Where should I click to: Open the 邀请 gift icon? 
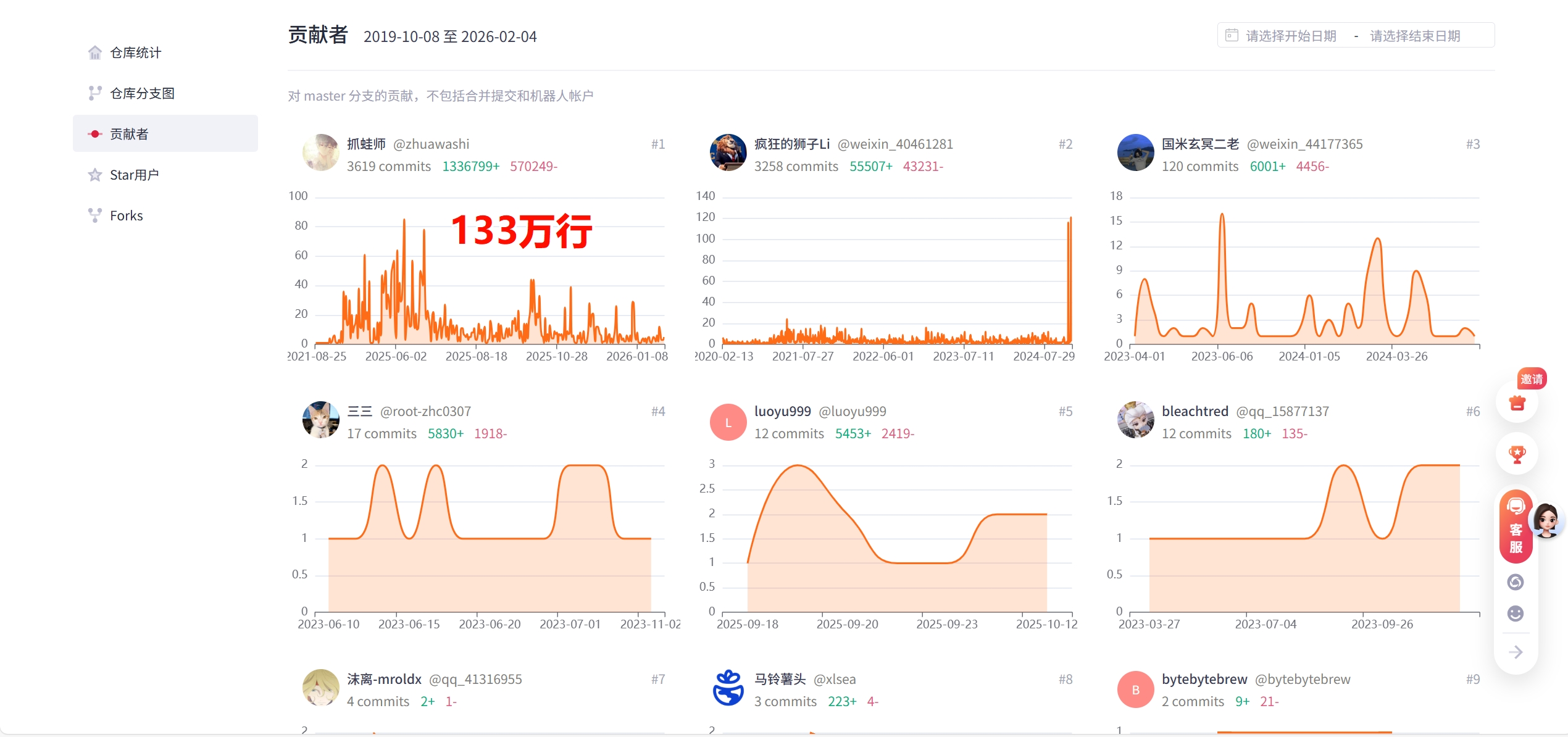coord(1517,403)
